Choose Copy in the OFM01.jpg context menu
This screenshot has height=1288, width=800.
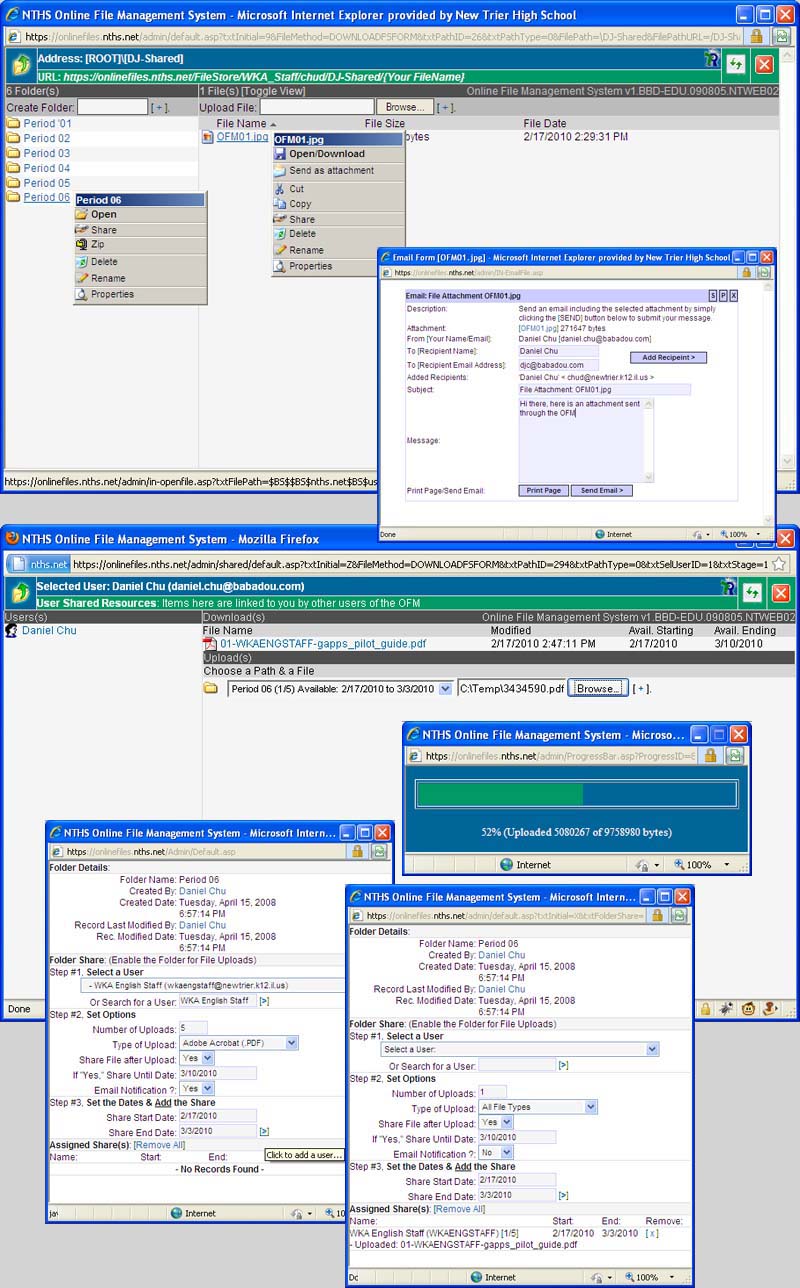coord(339,204)
